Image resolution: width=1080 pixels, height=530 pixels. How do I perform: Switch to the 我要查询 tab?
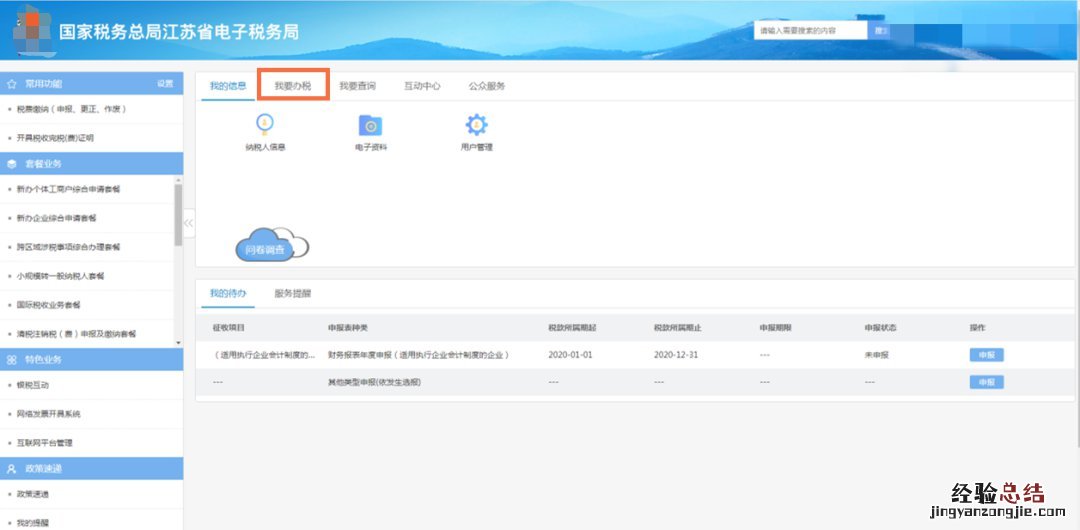[357, 86]
